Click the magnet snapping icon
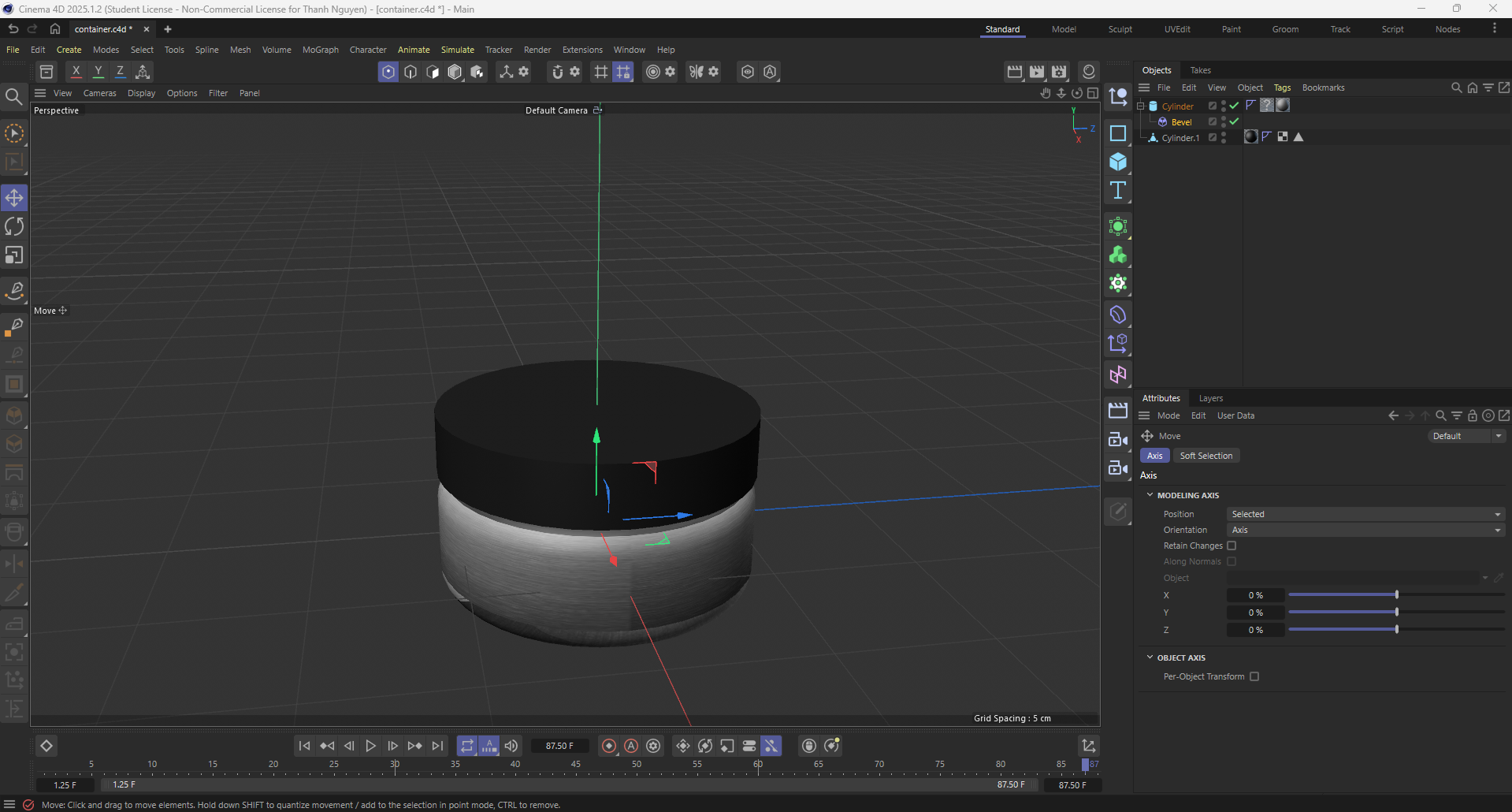Viewport: 1512px width, 812px height. pyautogui.click(x=558, y=72)
